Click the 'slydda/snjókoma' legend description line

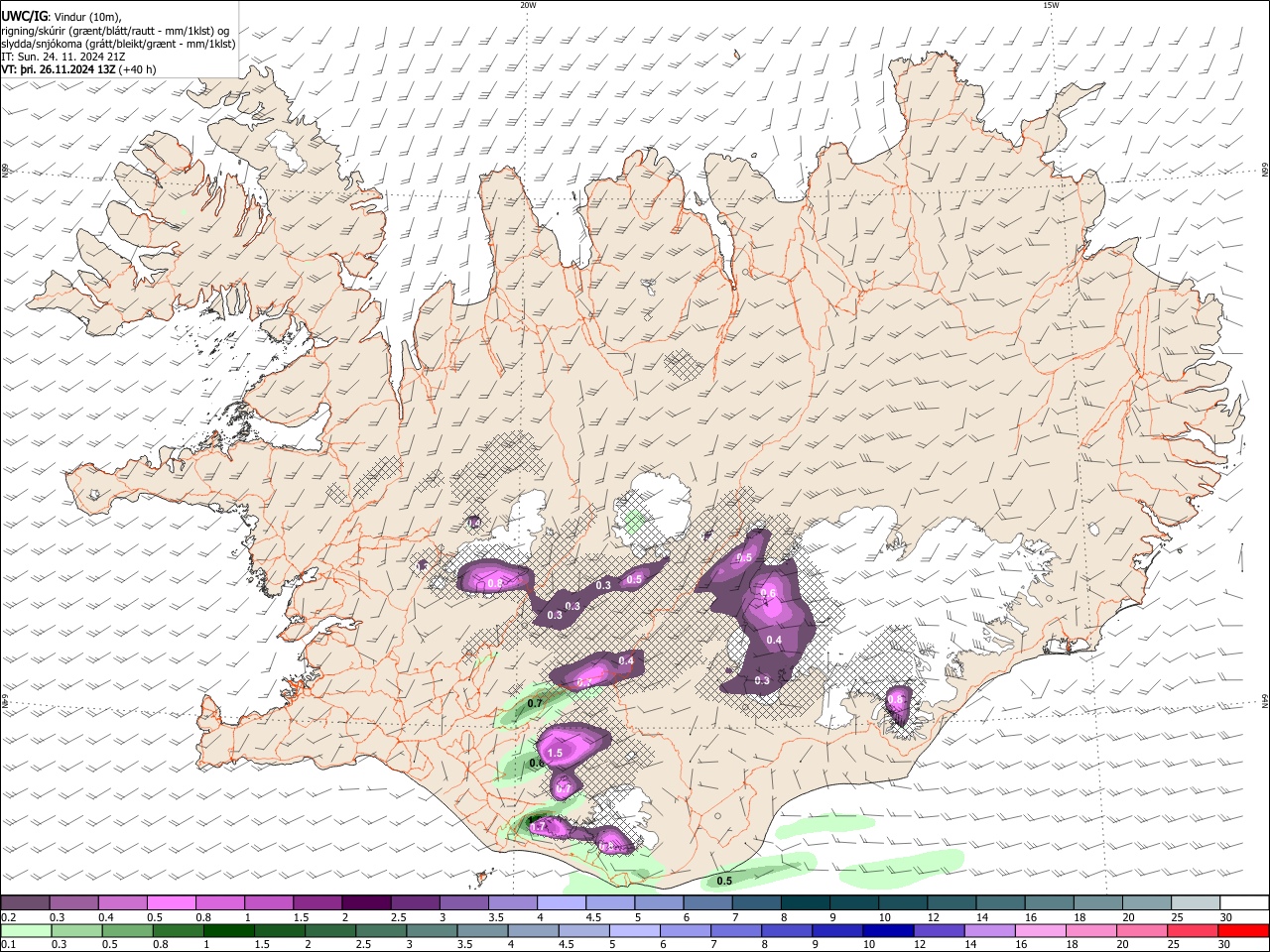[119, 44]
